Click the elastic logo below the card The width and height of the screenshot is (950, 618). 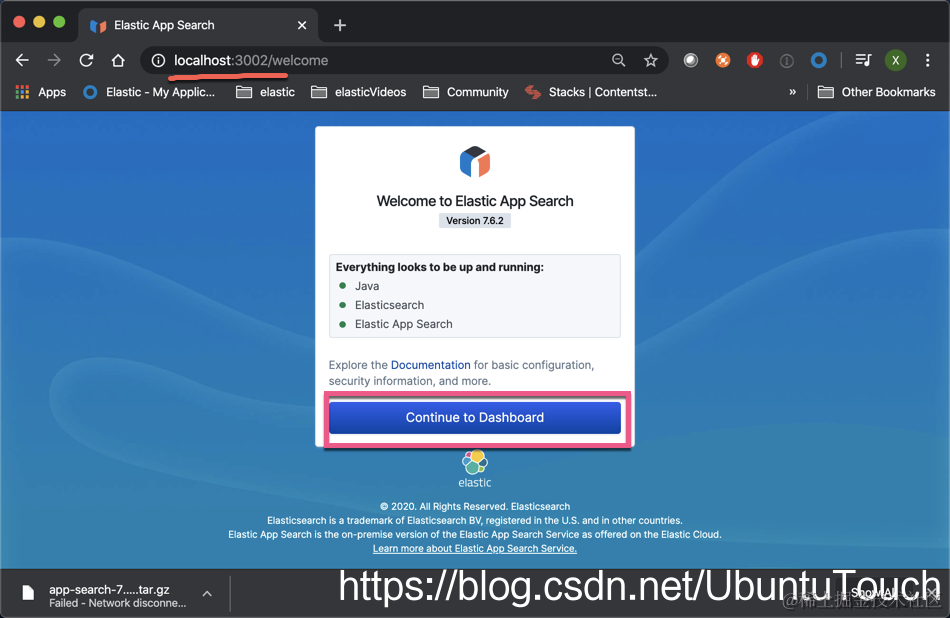click(x=475, y=469)
